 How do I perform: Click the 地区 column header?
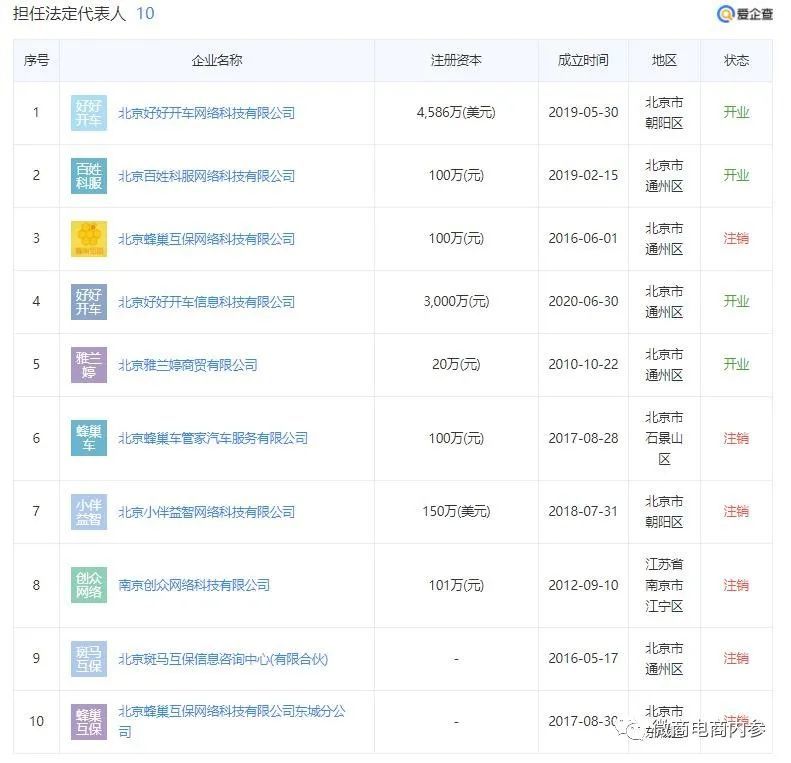[x=664, y=61]
